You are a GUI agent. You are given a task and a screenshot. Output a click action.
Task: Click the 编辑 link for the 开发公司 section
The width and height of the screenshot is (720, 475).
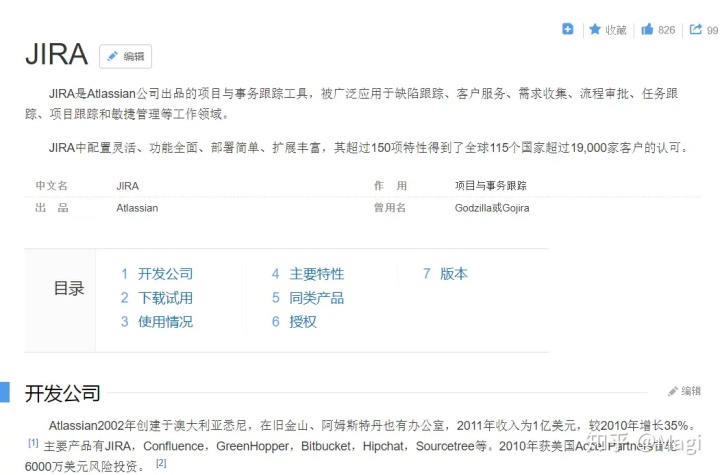click(x=684, y=391)
